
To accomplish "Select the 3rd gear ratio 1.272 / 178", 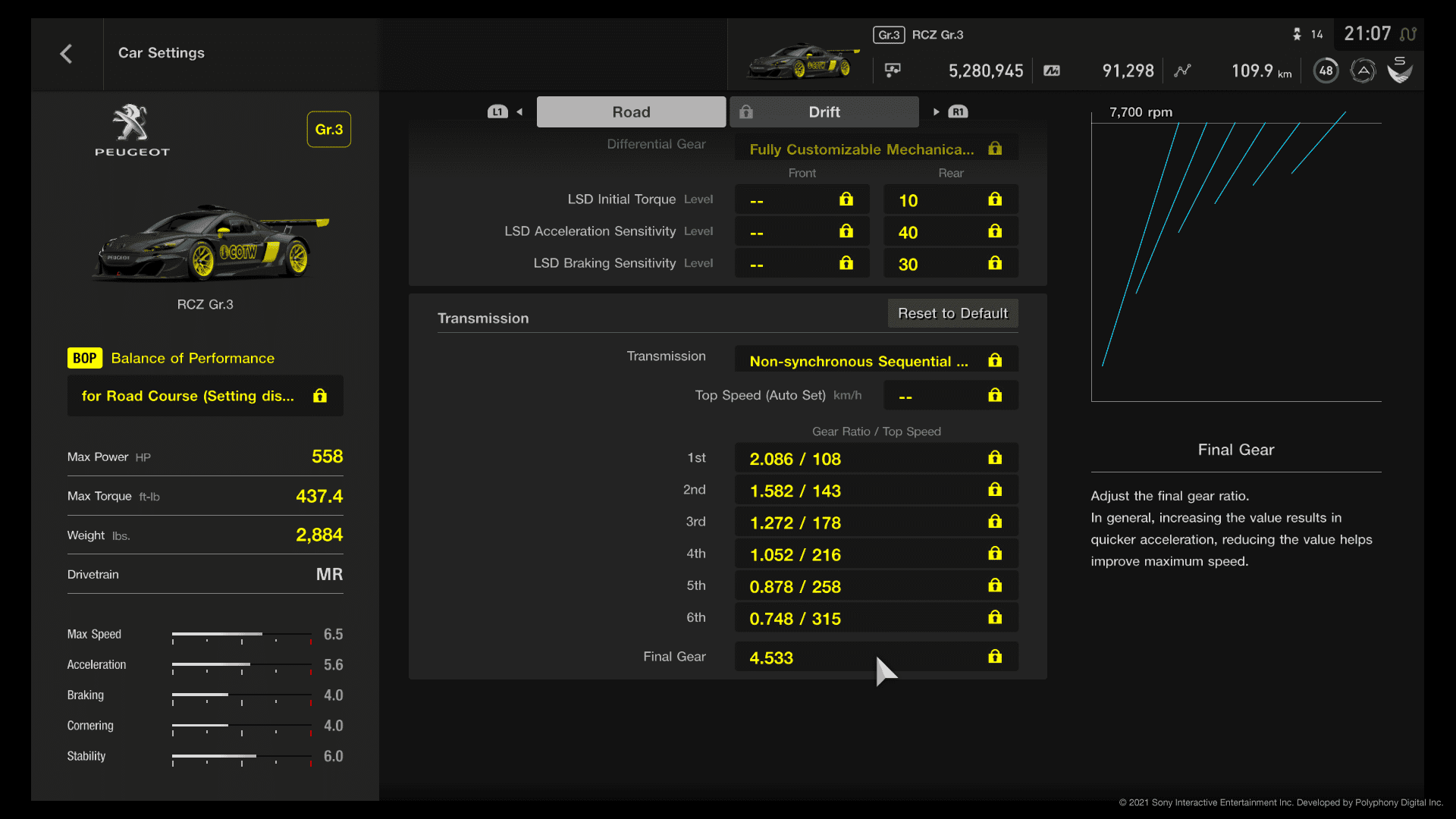I will coord(876,522).
